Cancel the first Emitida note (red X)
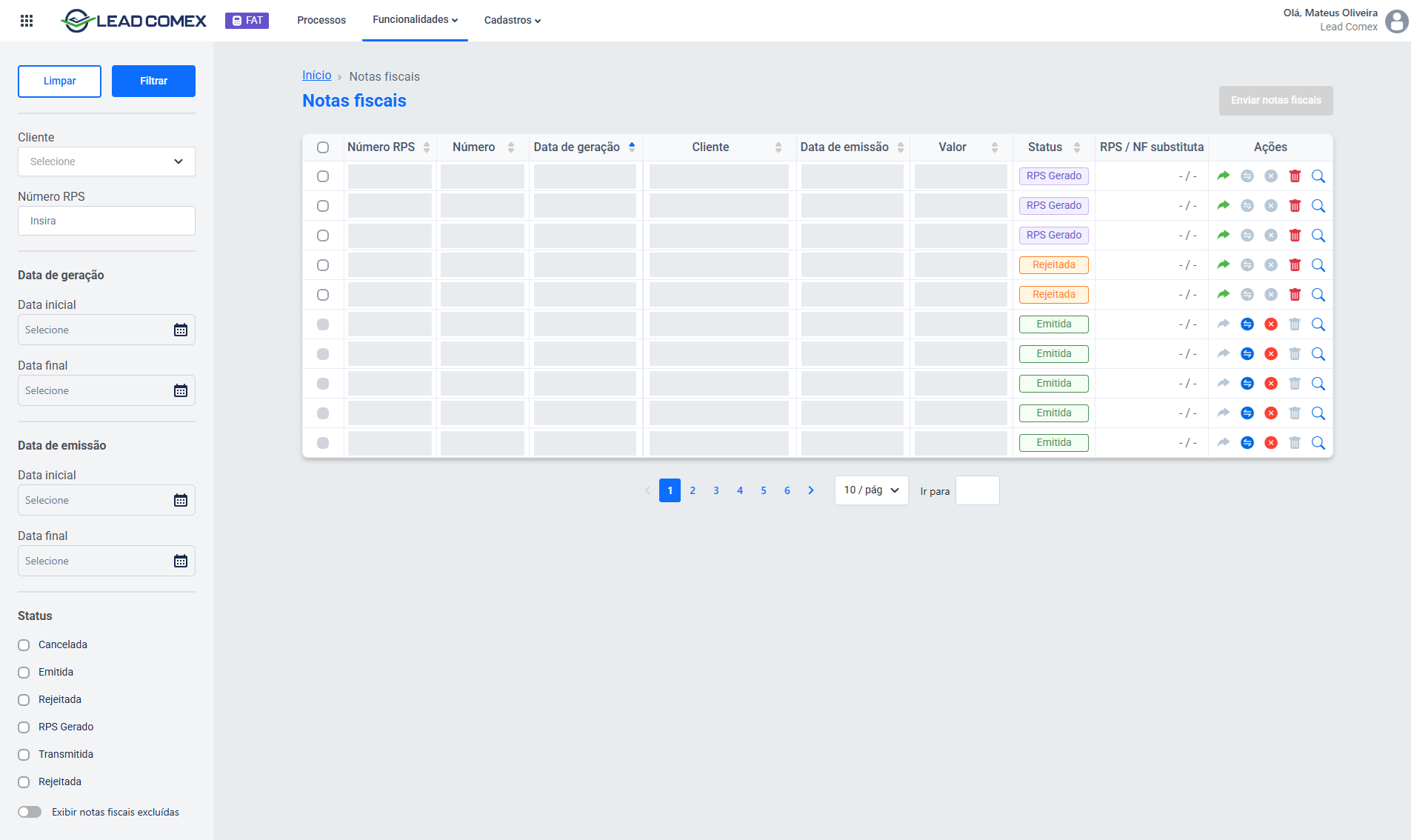Screen dimensions: 1411x840 1271,324
